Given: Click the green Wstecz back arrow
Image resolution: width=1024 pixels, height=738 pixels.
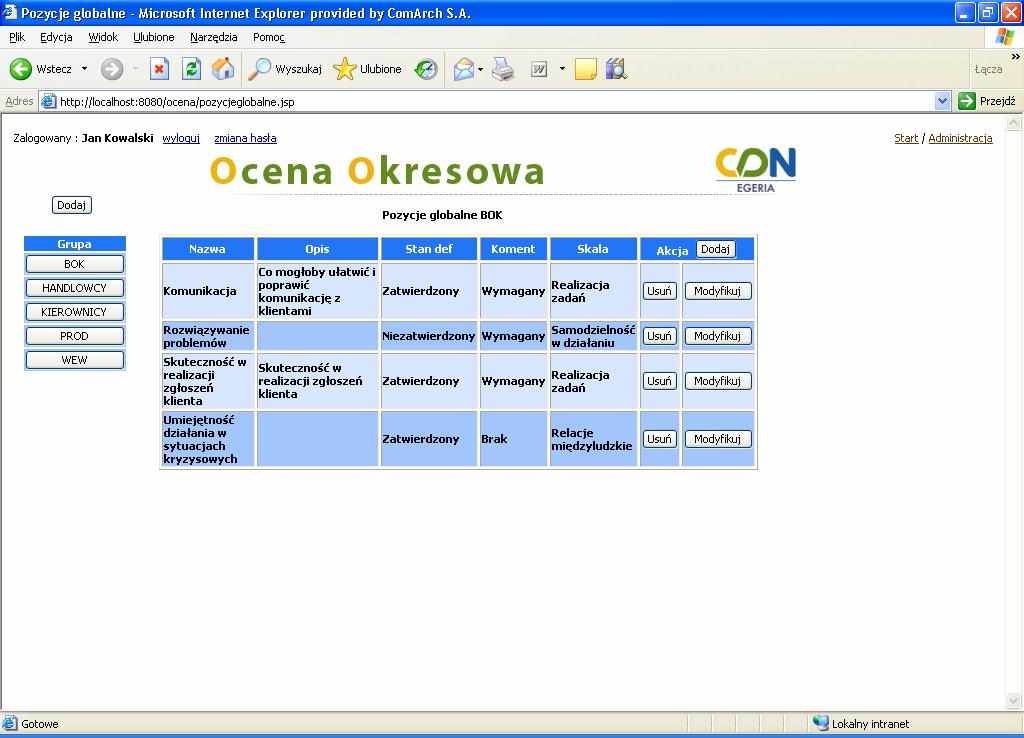Looking at the screenshot, I should tap(20, 69).
